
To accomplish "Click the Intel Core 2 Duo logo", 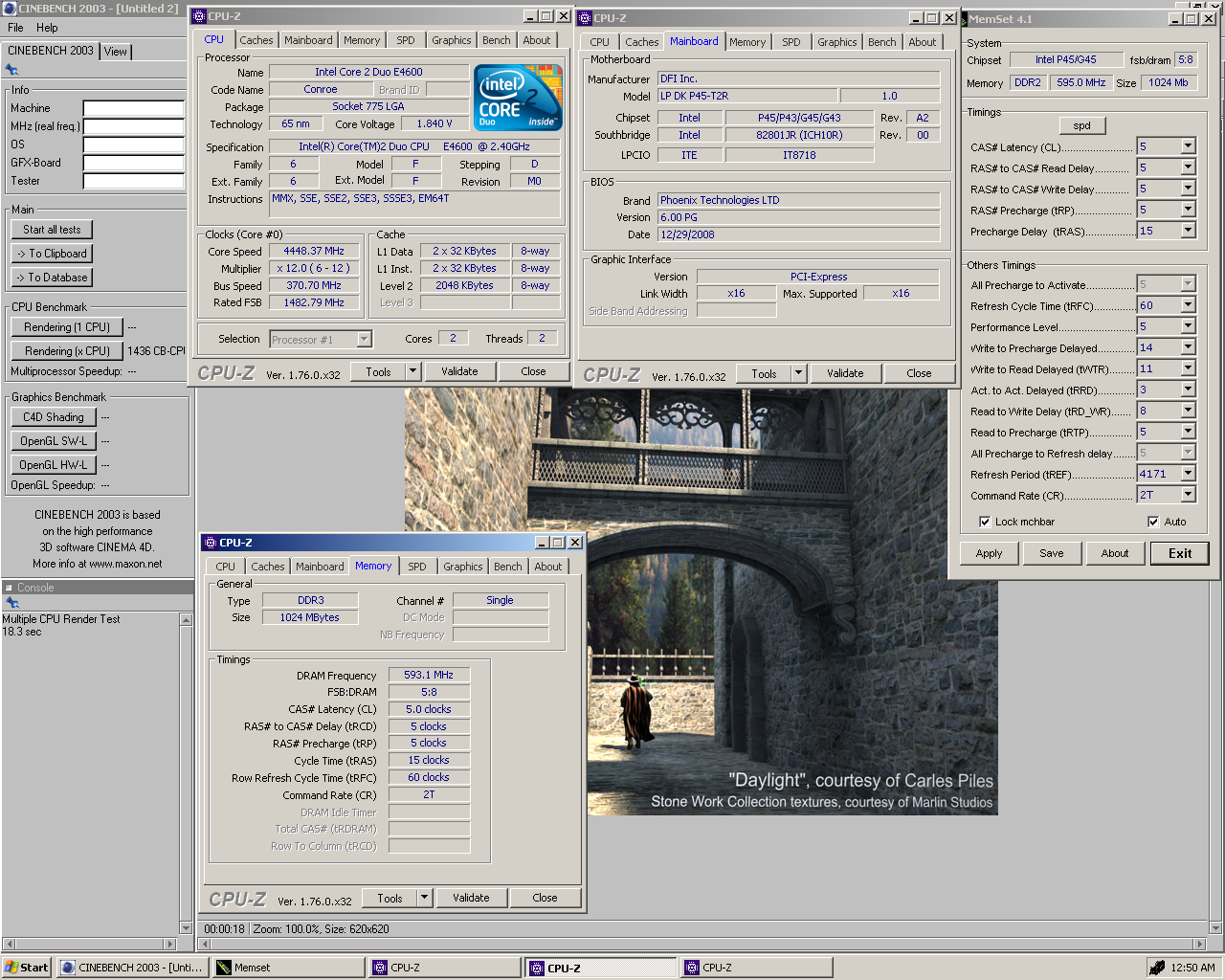I will [x=518, y=98].
